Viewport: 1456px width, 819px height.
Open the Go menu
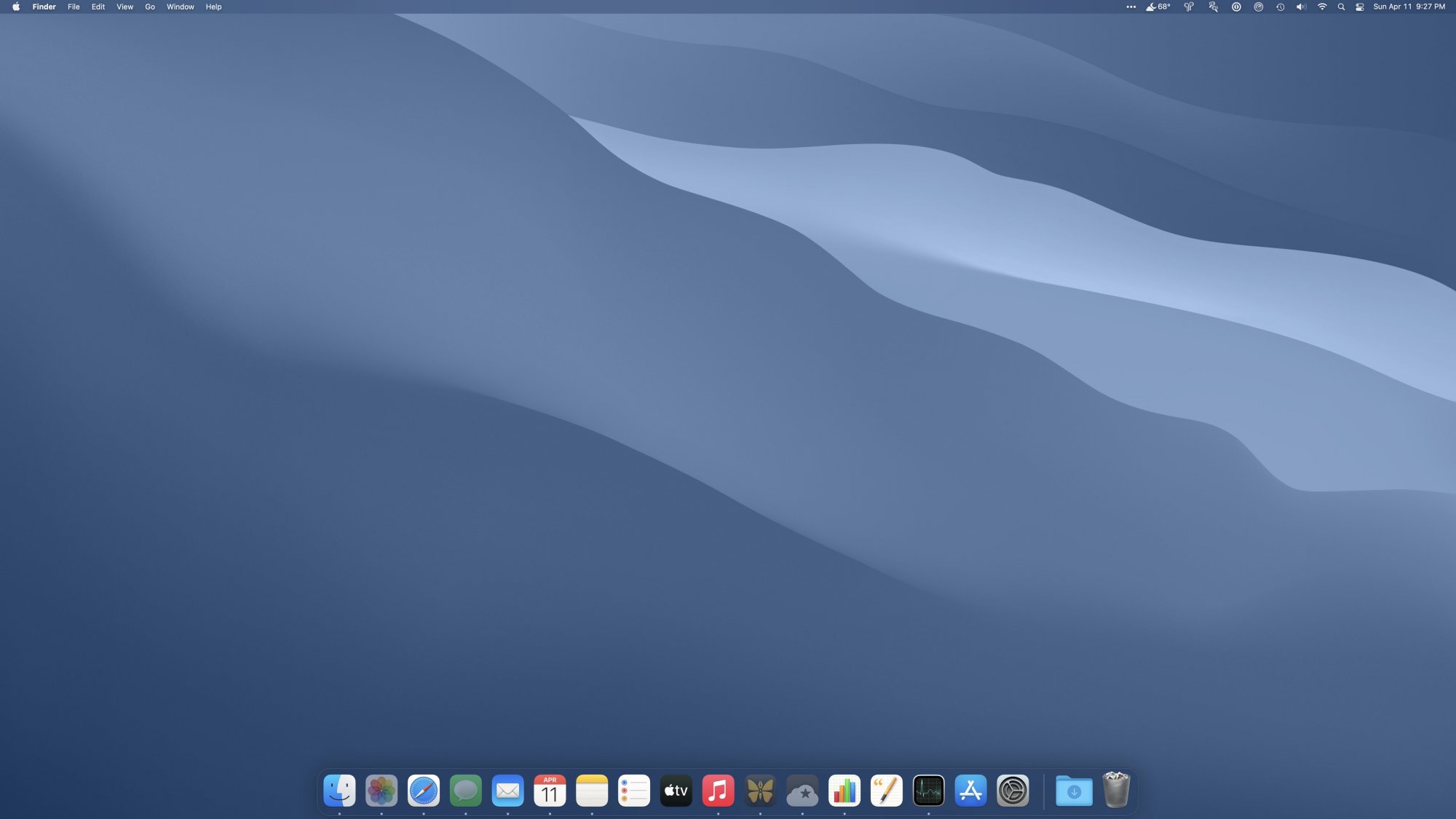click(150, 7)
